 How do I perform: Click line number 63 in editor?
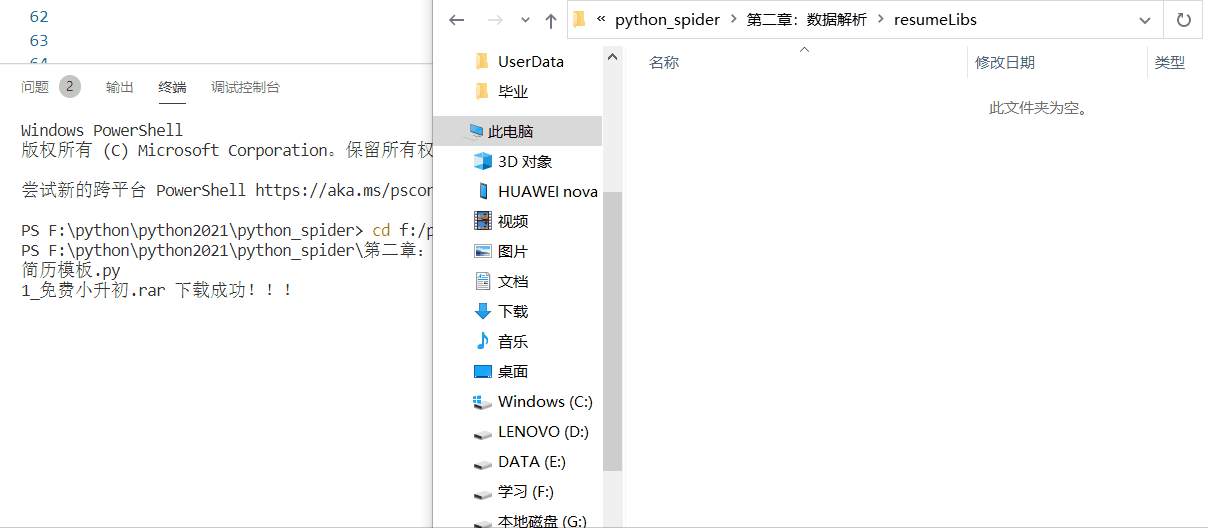coord(39,41)
